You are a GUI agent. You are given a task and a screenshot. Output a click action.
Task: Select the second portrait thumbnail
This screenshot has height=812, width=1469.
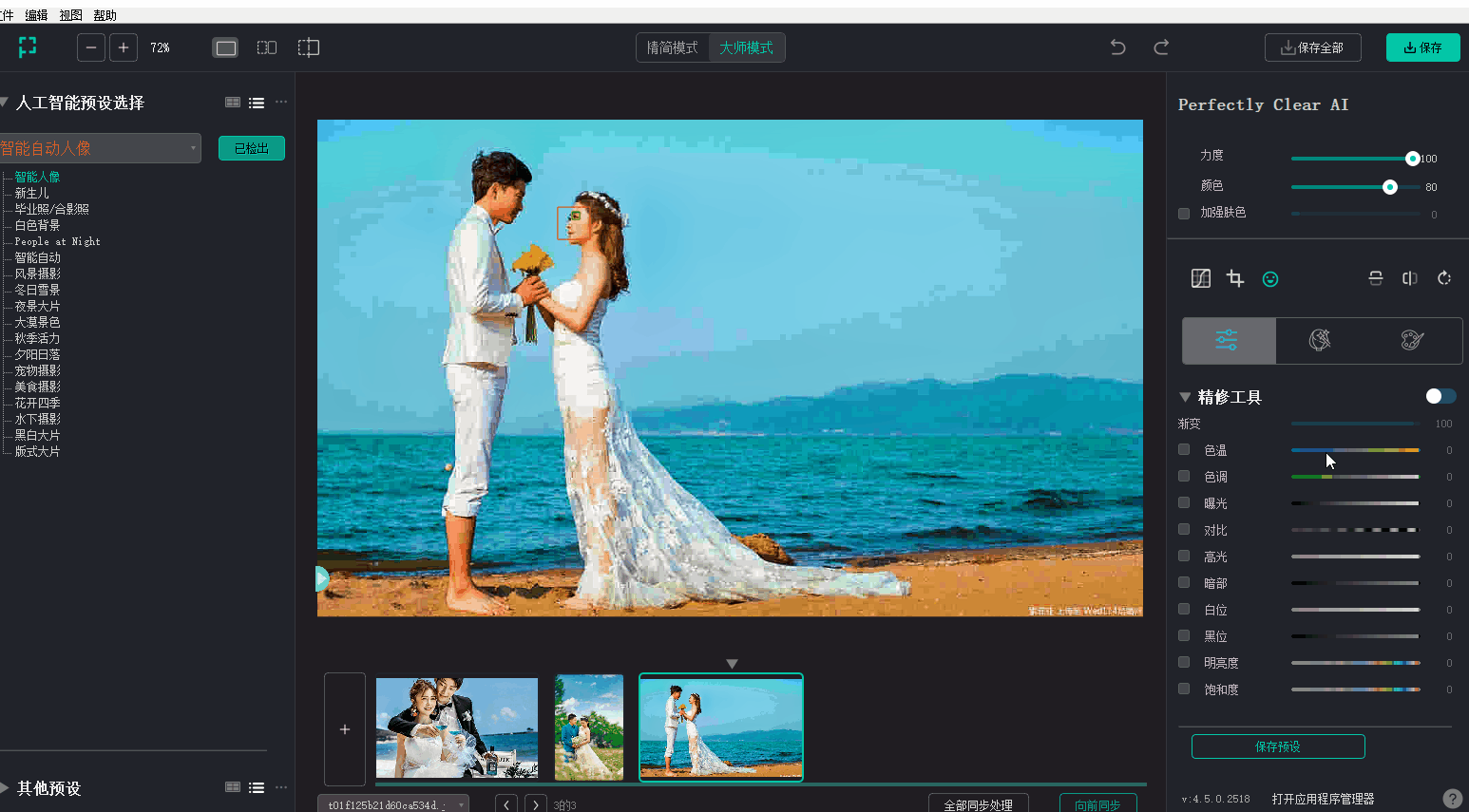[589, 727]
